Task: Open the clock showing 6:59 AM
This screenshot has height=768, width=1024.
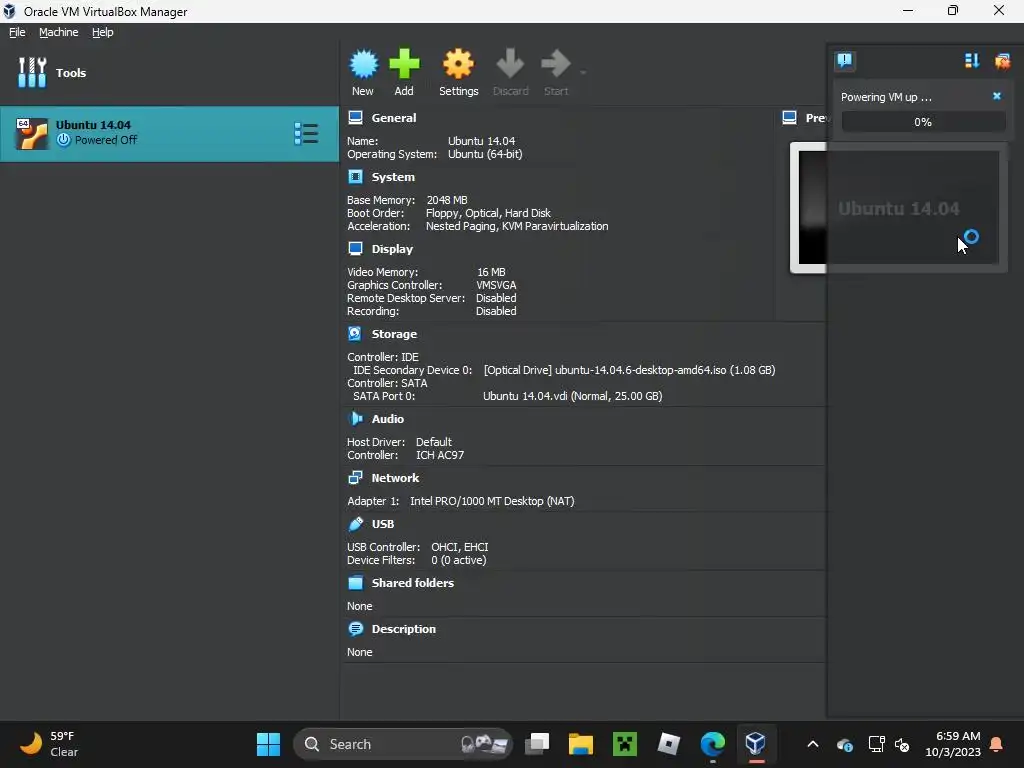Action: [x=953, y=744]
